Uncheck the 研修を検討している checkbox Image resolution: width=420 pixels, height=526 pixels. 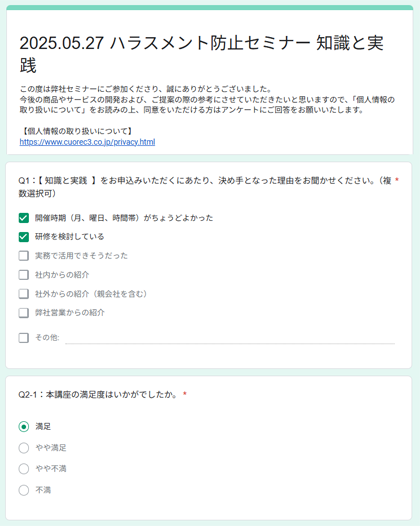(x=23, y=237)
